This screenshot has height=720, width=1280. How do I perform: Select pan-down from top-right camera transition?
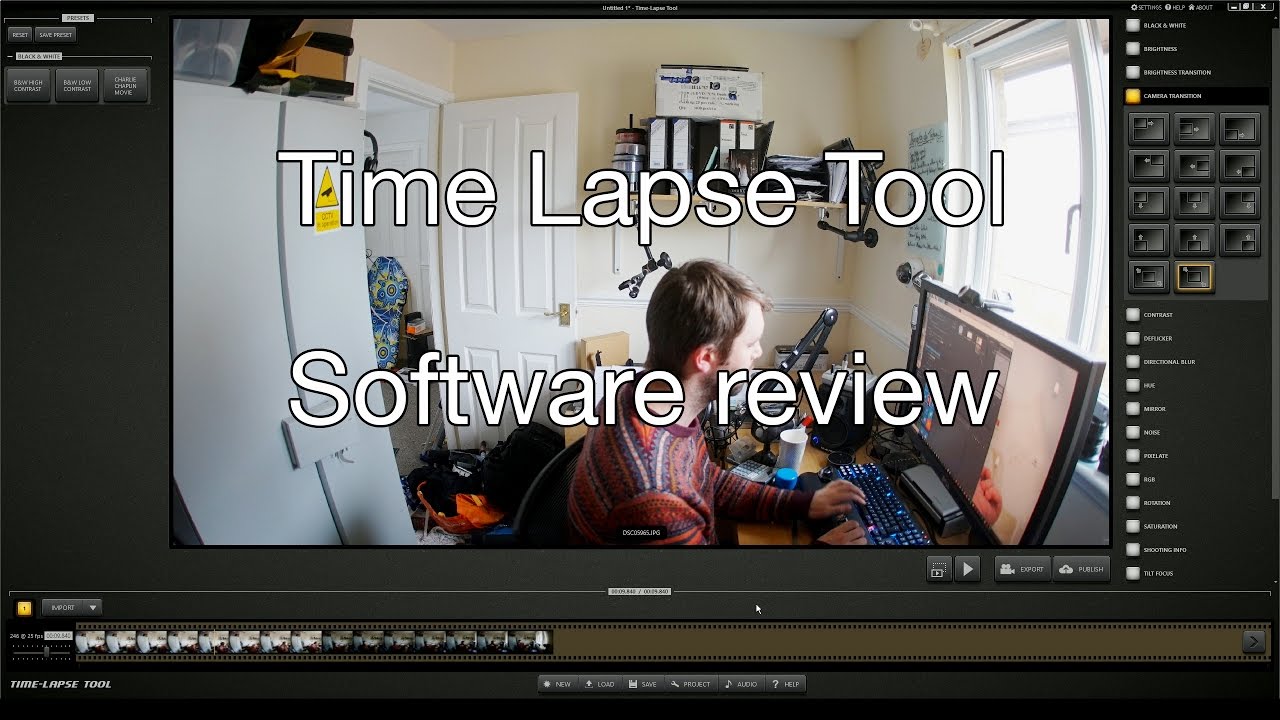(1240, 203)
